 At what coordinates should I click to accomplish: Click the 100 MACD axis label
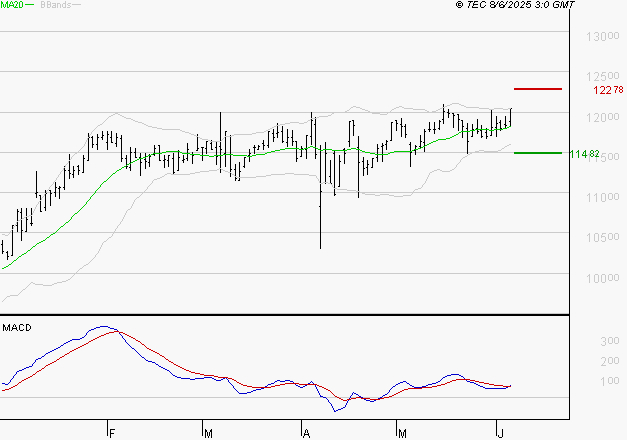pos(610,381)
